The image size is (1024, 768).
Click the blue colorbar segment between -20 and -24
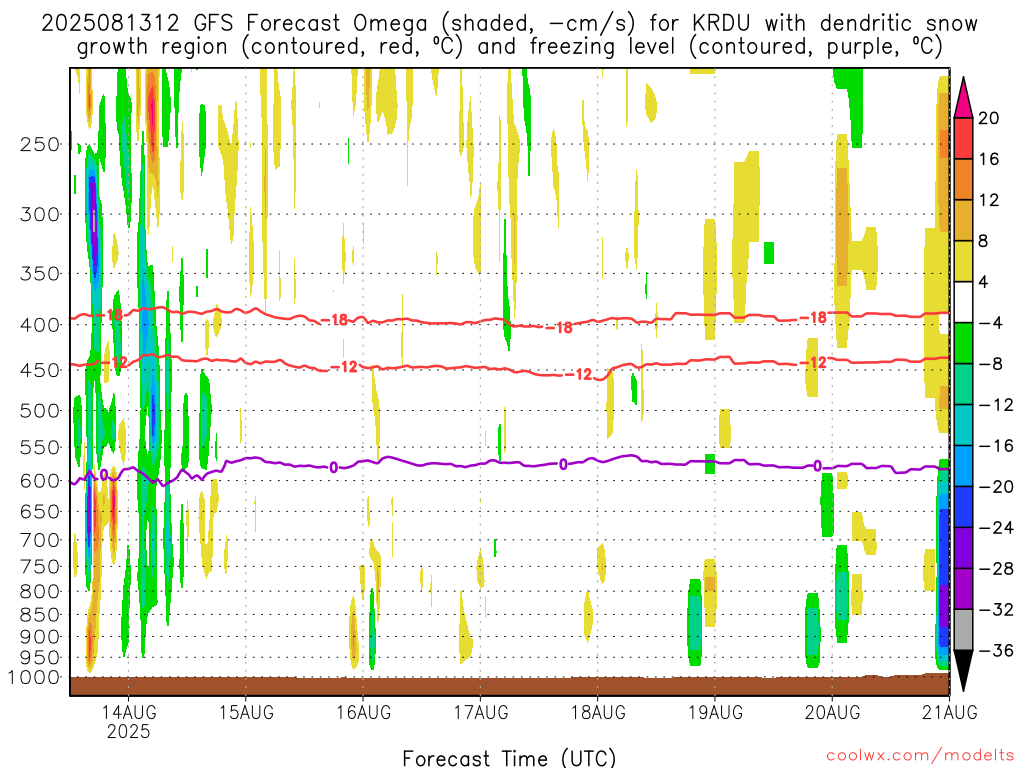pos(963,507)
